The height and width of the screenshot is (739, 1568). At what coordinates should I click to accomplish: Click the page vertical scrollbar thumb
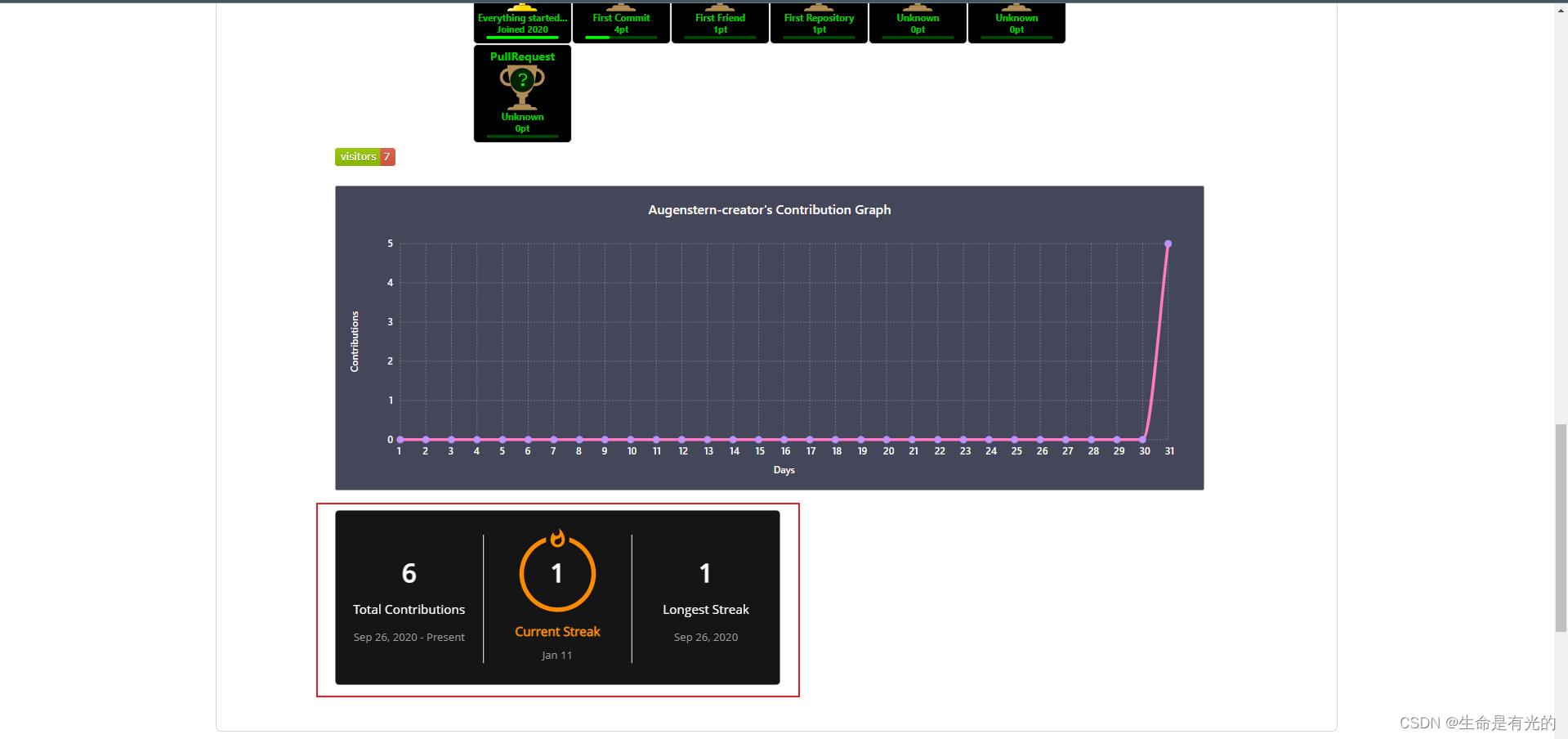point(1561,528)
